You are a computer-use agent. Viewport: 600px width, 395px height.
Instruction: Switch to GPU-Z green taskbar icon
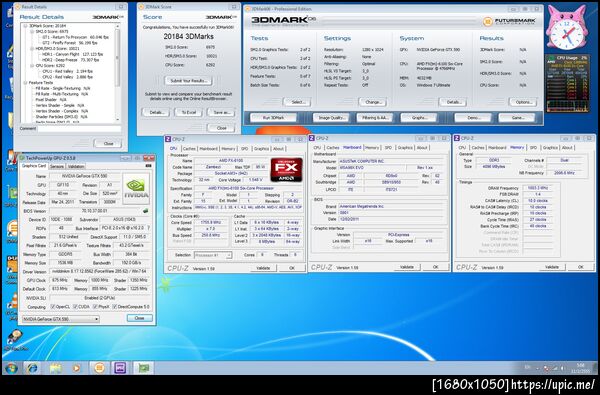(143, 368)
